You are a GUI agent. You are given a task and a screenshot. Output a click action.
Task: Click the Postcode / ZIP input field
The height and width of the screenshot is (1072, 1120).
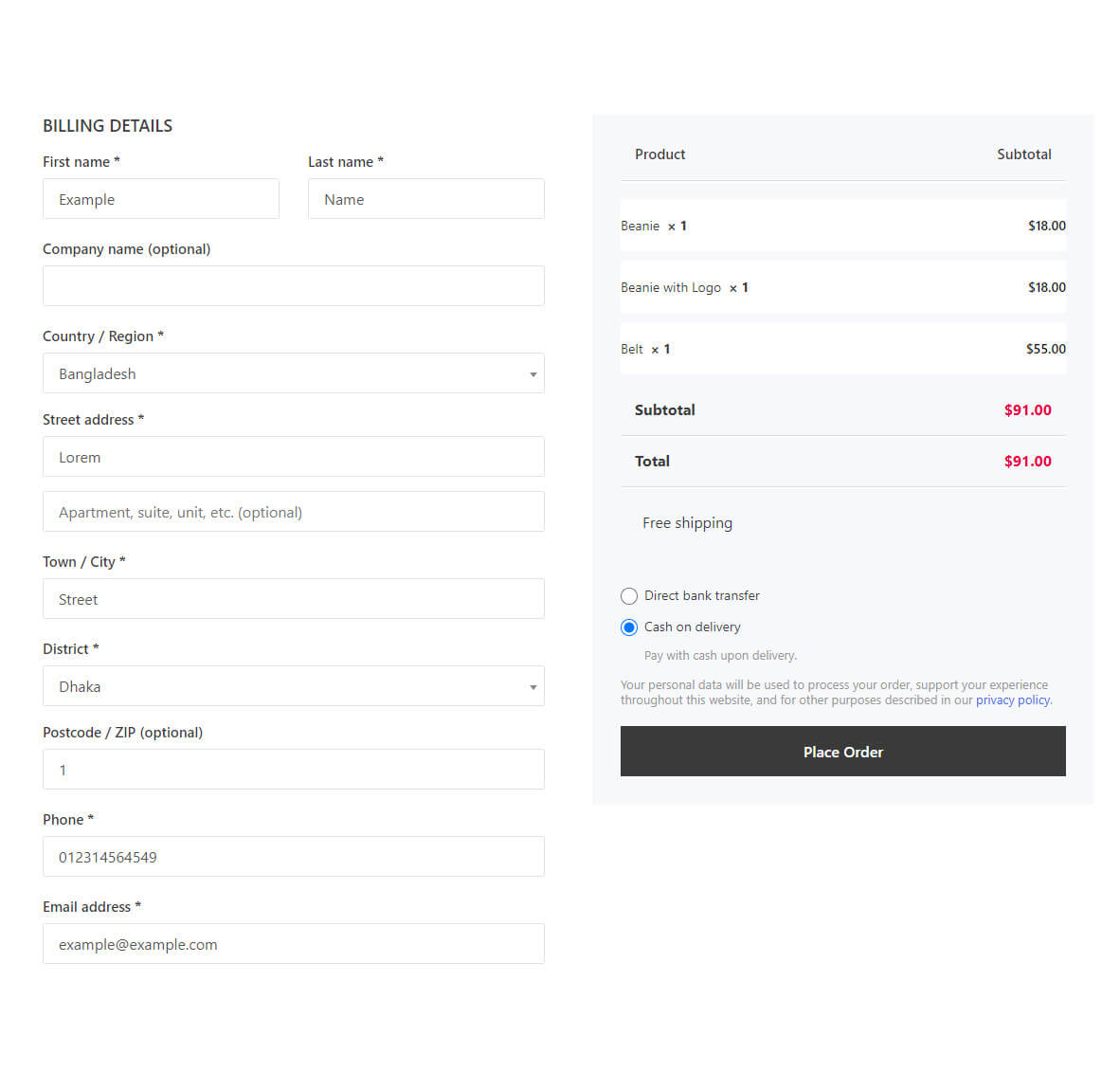coord(294,770)
